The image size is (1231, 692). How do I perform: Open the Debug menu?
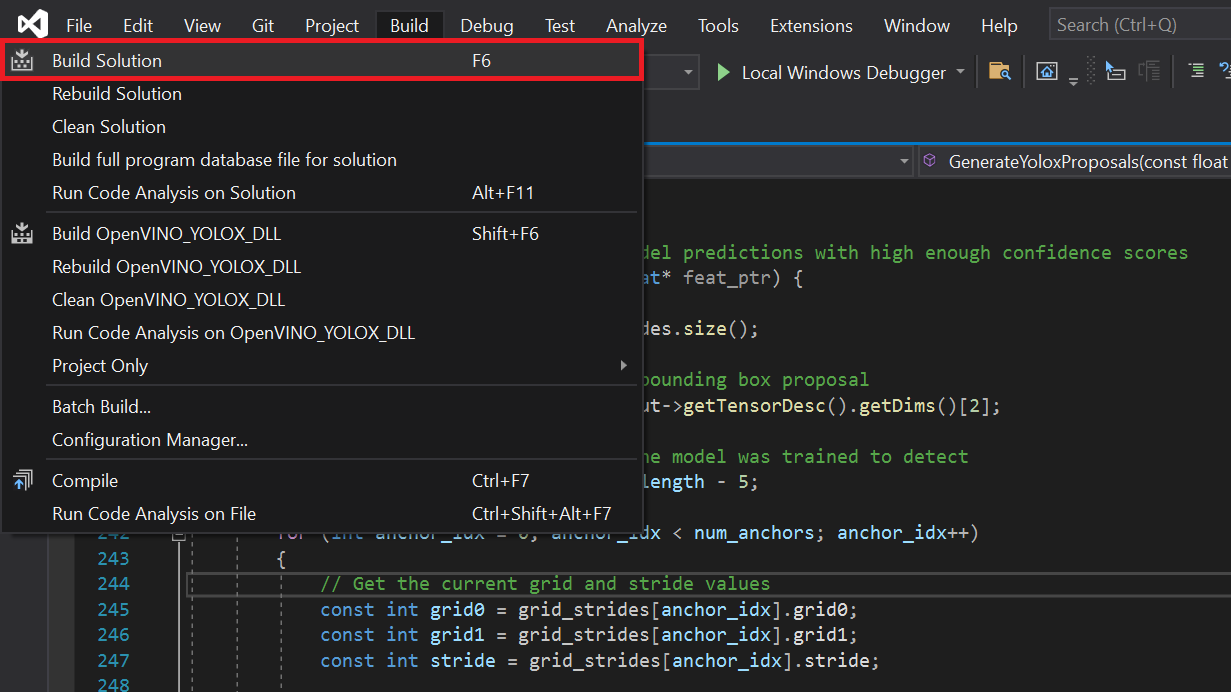click(486, 26)
